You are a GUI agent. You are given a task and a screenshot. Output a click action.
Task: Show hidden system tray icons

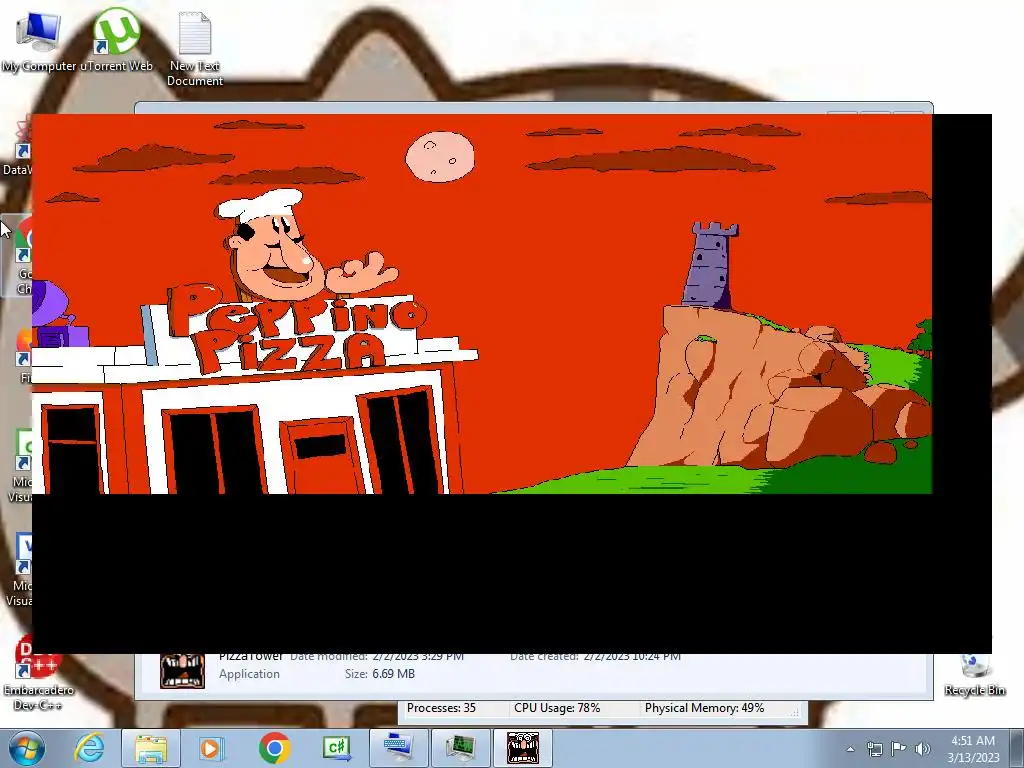pyautogui.click(x=850, y=749)
